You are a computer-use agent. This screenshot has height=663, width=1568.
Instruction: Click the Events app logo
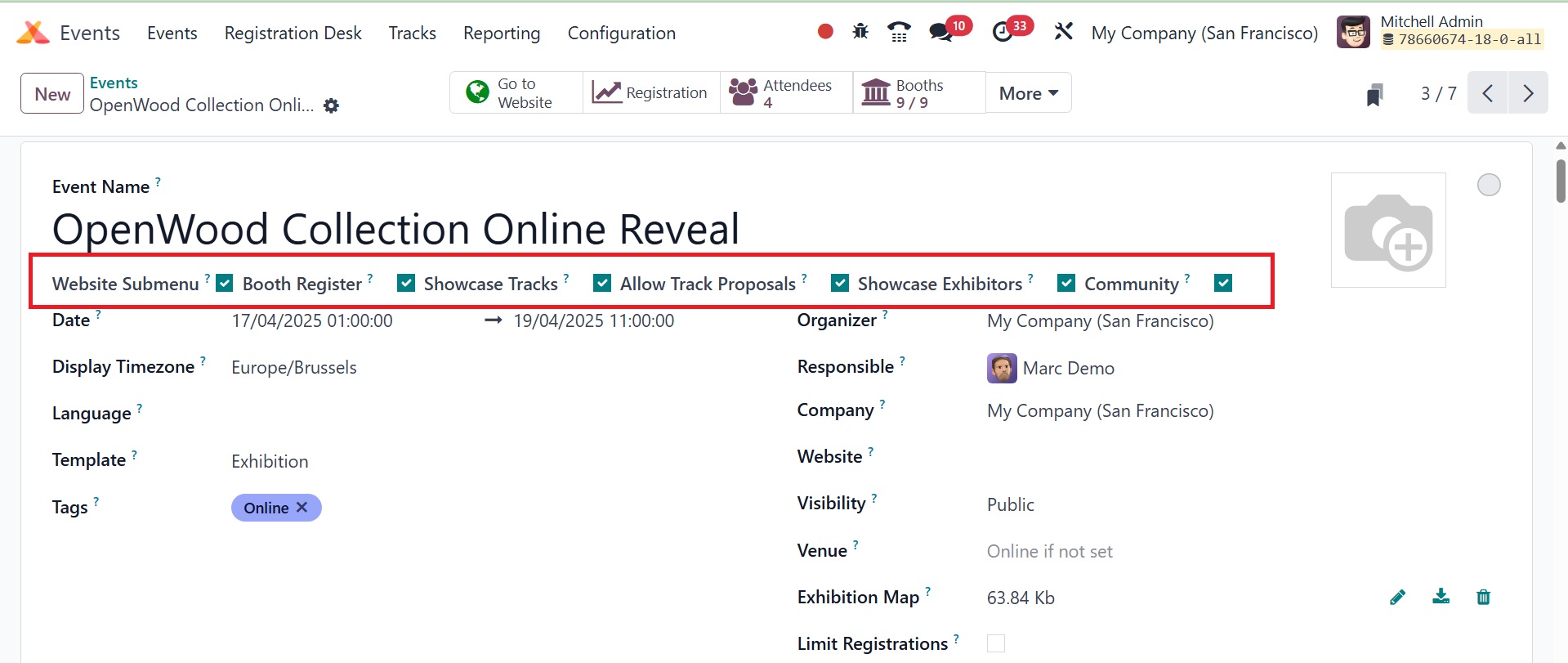point(33,33)
